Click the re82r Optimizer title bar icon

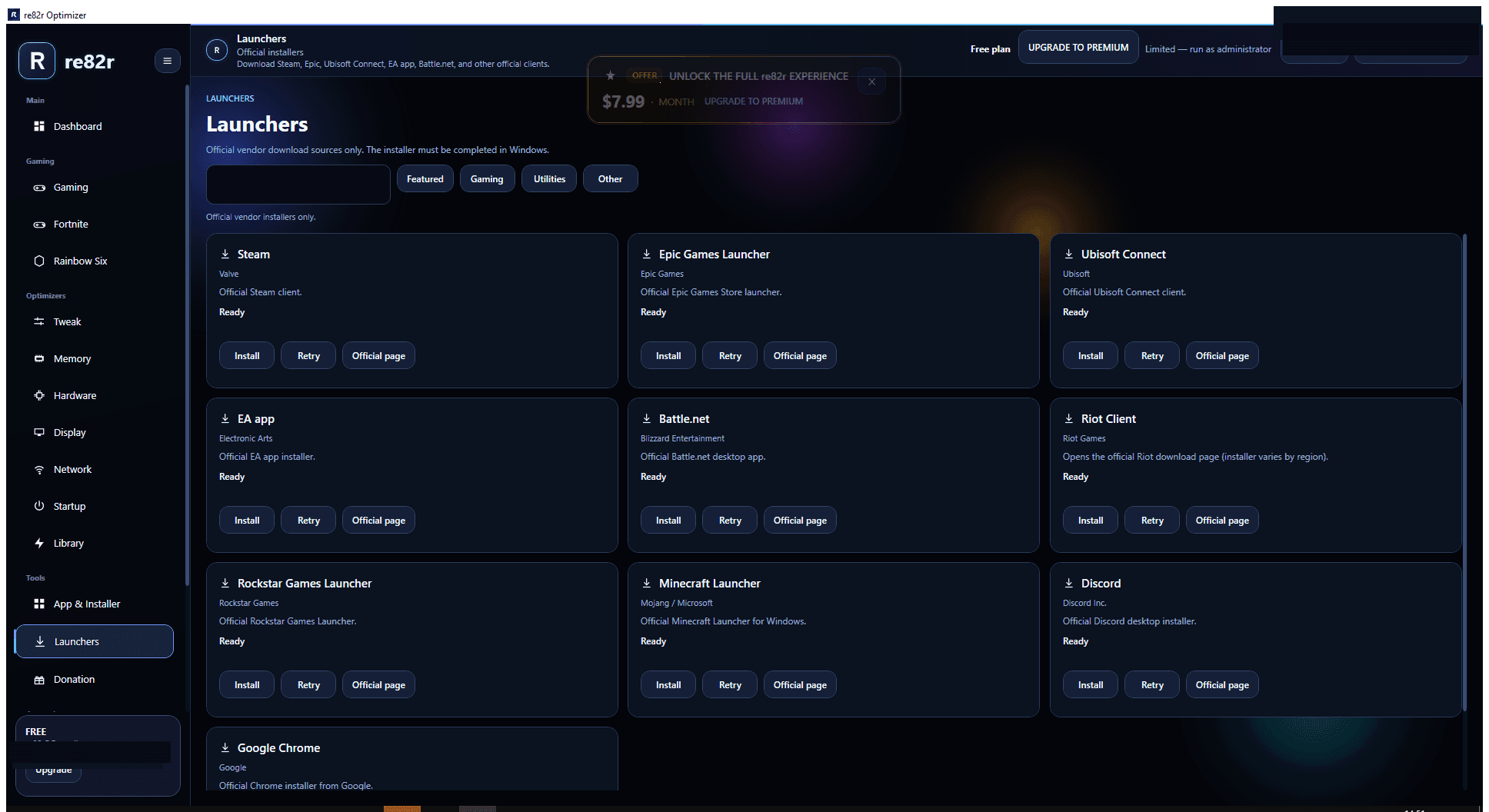click(14, 15)
